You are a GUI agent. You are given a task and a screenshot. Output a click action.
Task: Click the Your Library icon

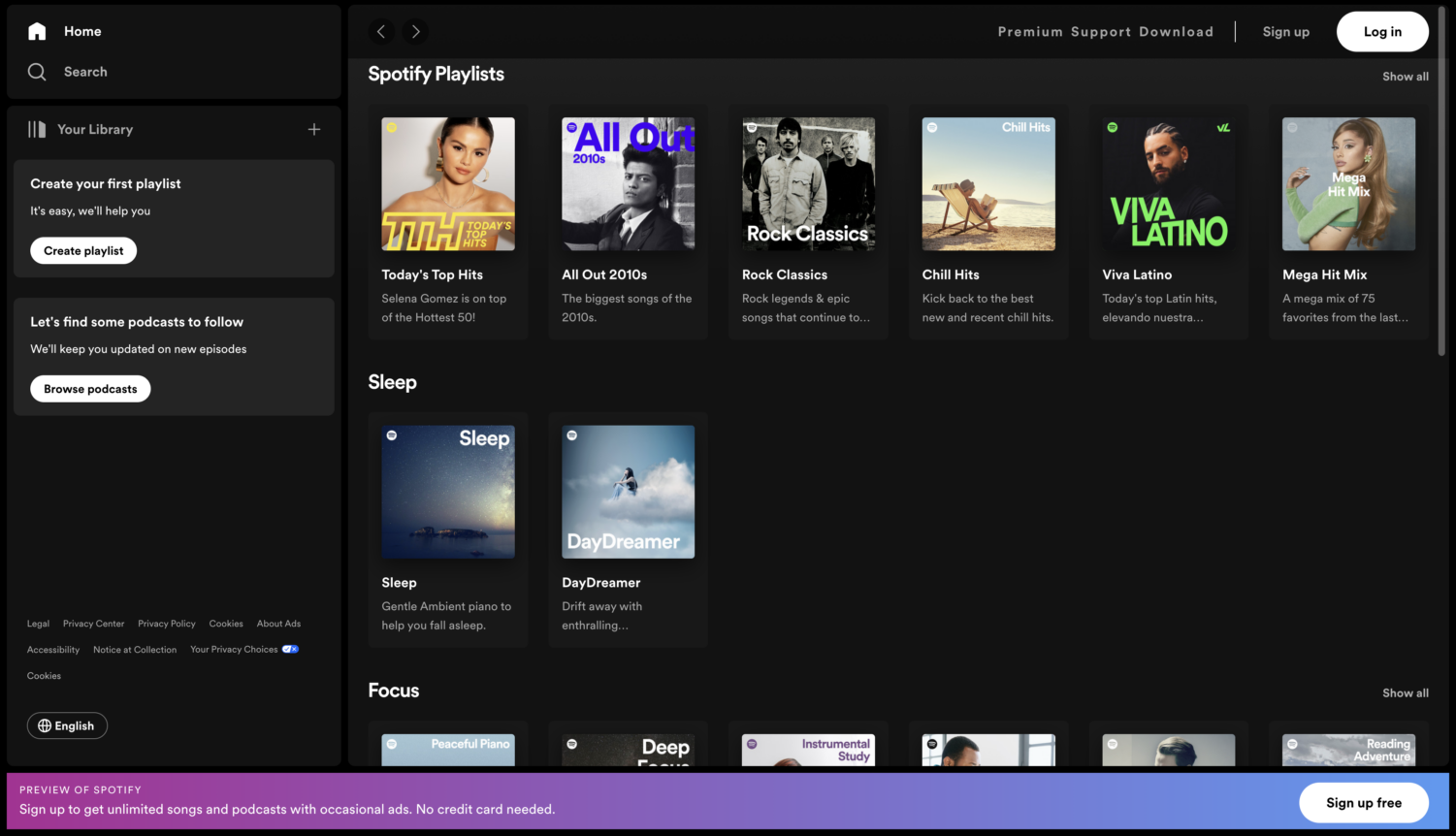click(37, 129)
